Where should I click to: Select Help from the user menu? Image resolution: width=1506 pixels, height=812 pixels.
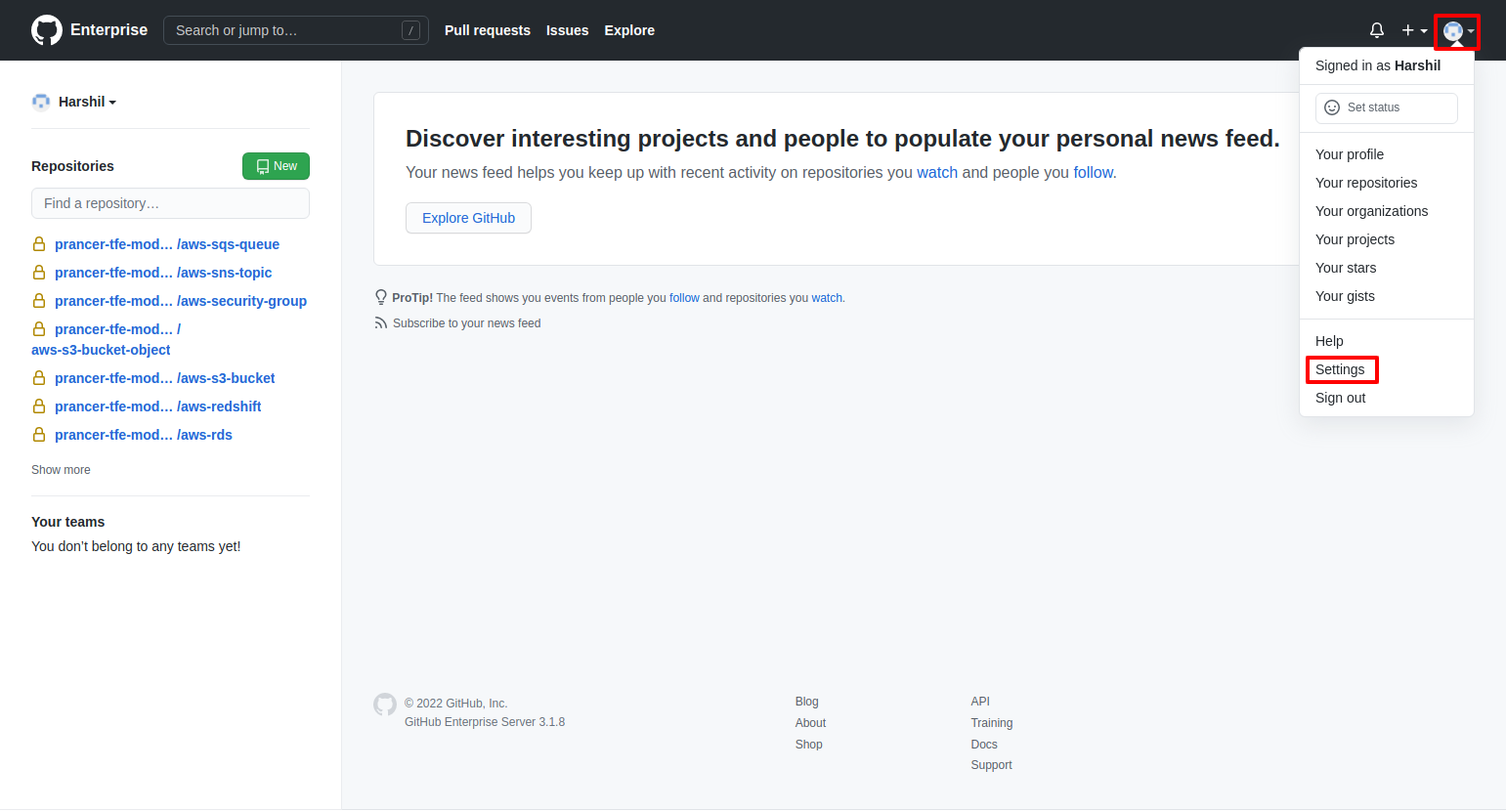tap(1329, 341)
